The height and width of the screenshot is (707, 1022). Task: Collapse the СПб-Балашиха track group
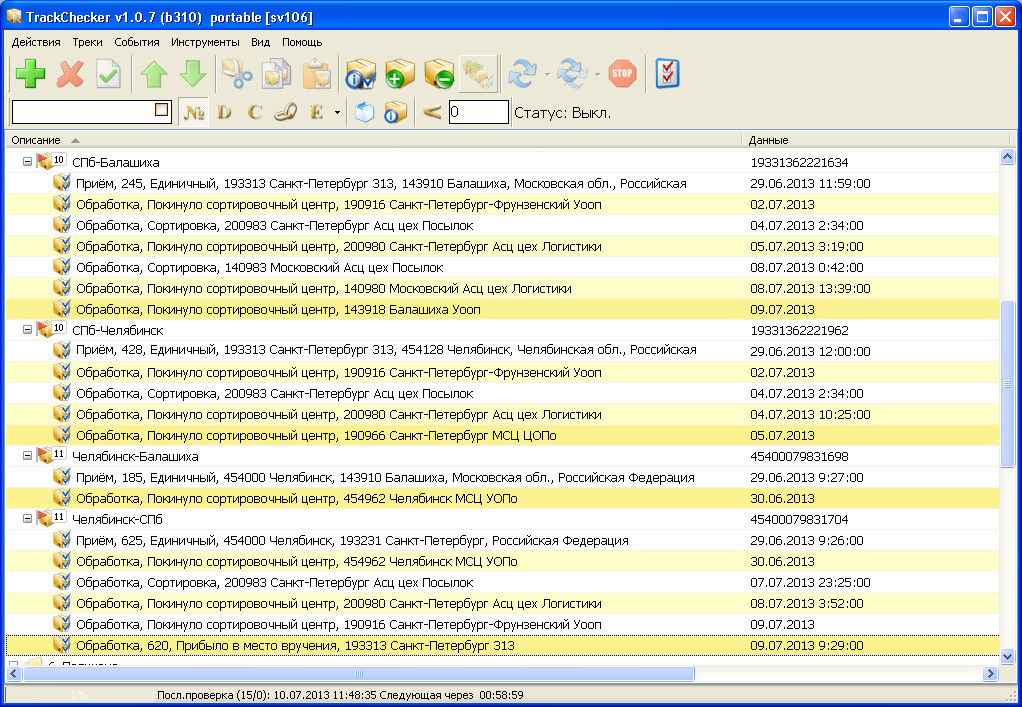coord(27,162)
